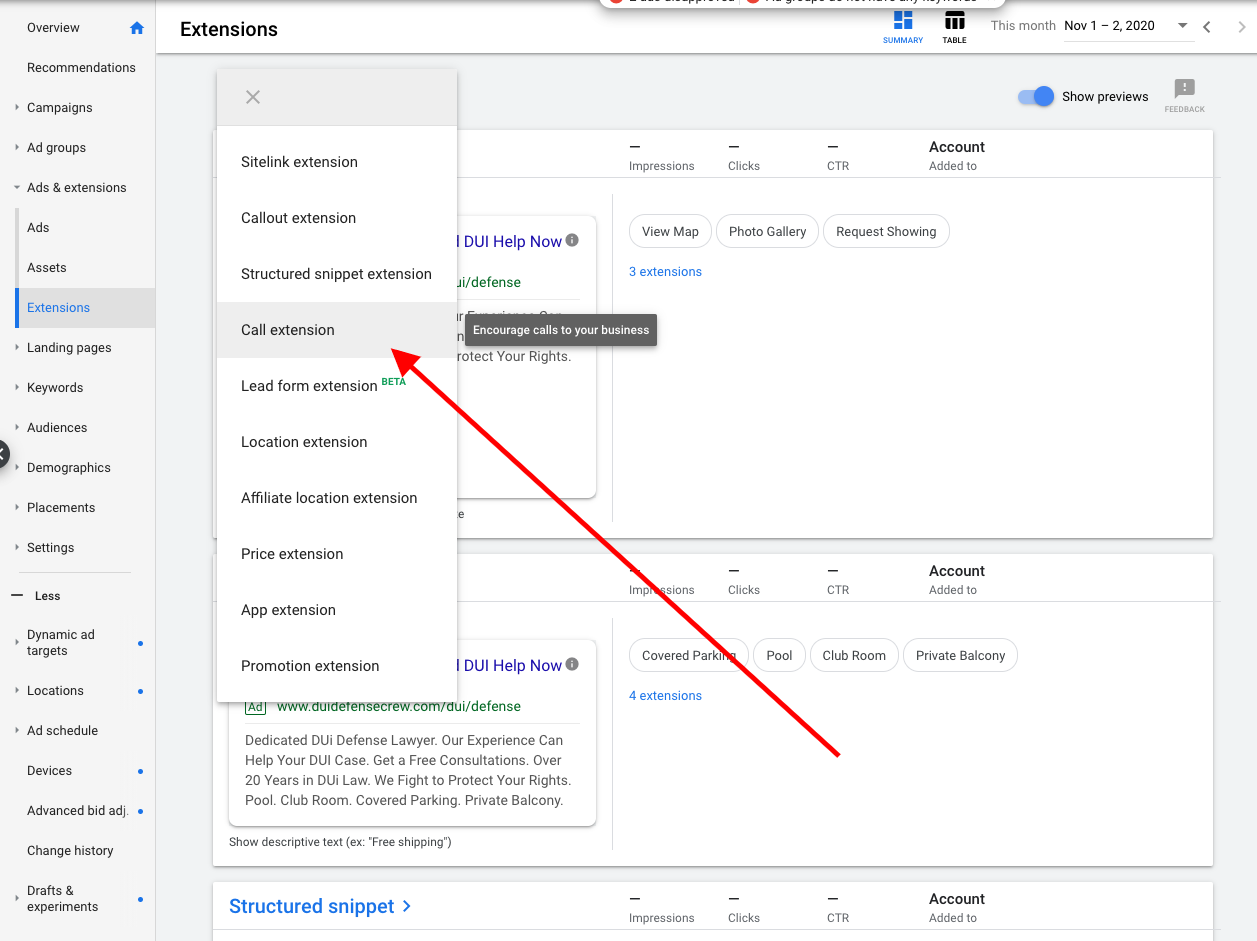Select Callout extension from menu
Viewport: 1257px width, 941px height.
pos(337,218)
